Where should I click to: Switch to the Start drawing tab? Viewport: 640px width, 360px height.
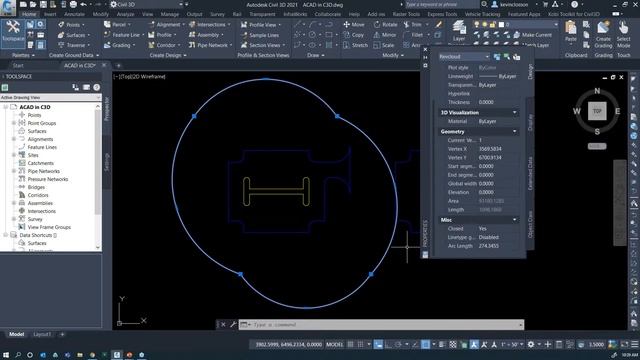[18, 65]
